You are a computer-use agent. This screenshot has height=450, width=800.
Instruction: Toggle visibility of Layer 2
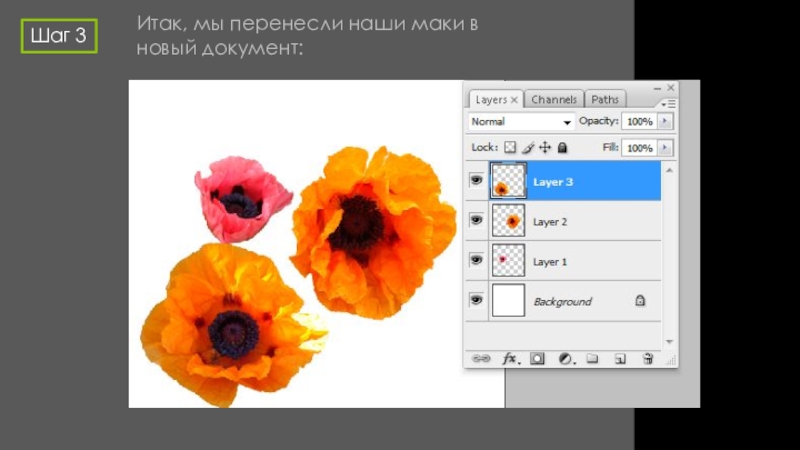[477, 221]
